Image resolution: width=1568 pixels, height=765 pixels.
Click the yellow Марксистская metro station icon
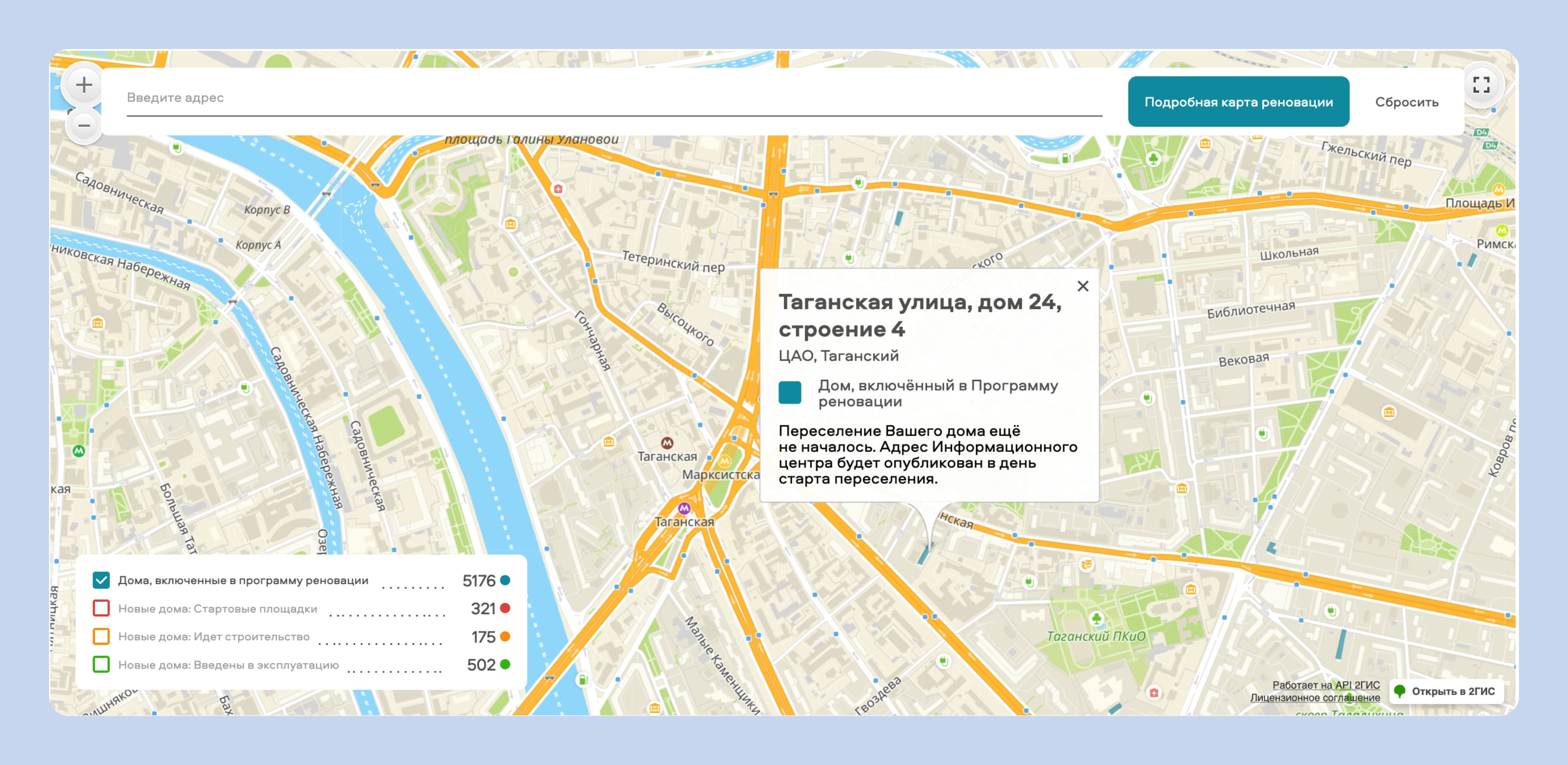[724, 461]
